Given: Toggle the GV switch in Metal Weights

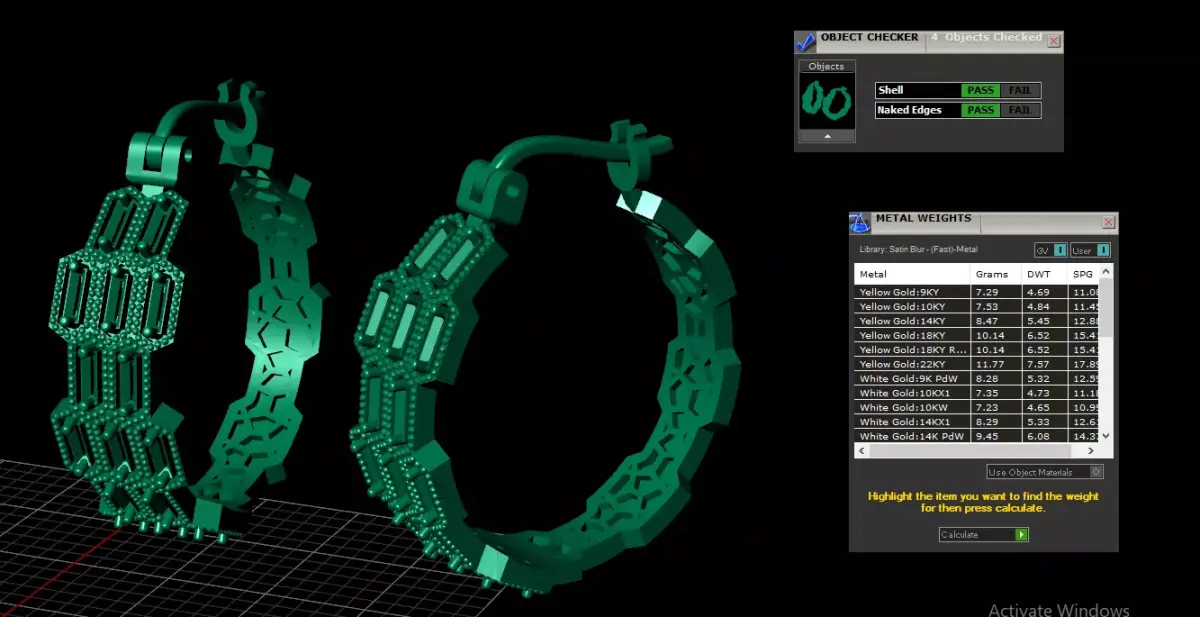Looking at the screenshot, I should pyautogui.click(x=1050, y=250).
